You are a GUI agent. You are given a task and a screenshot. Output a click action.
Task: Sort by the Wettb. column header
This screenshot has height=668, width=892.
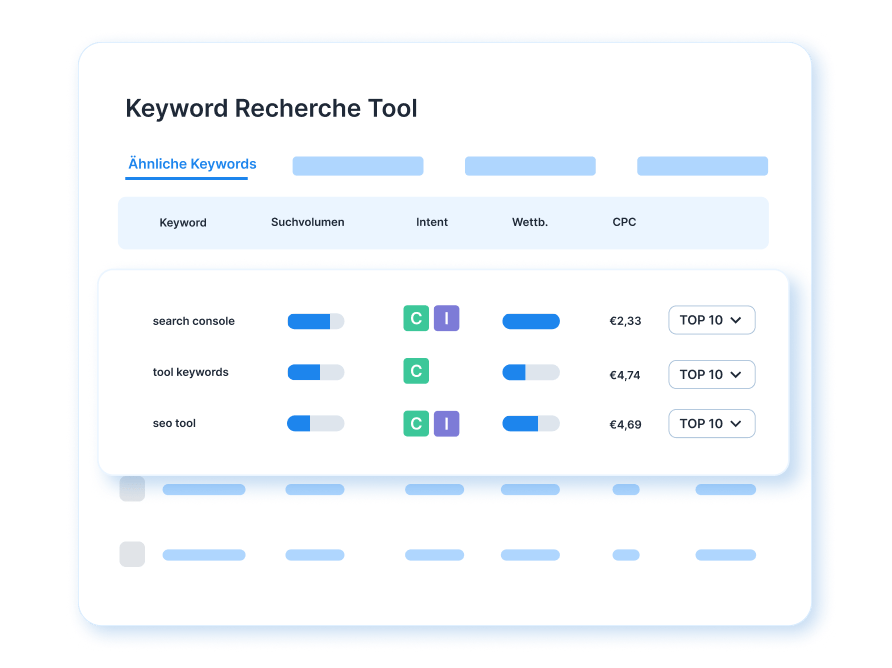click(x=530, y=222)
